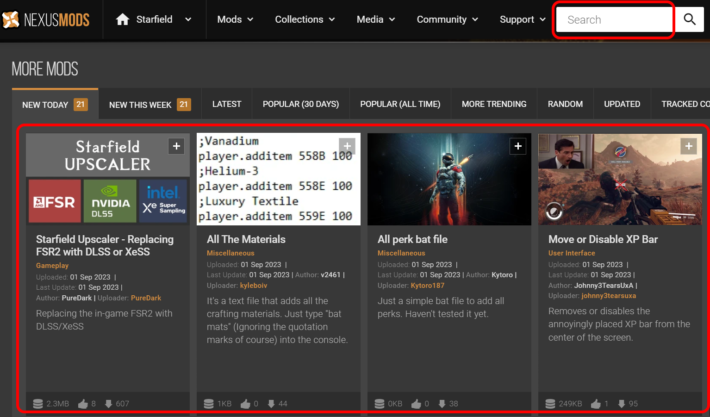
Task: Switch to the New This Week tab
Action: tap(150, 105)
